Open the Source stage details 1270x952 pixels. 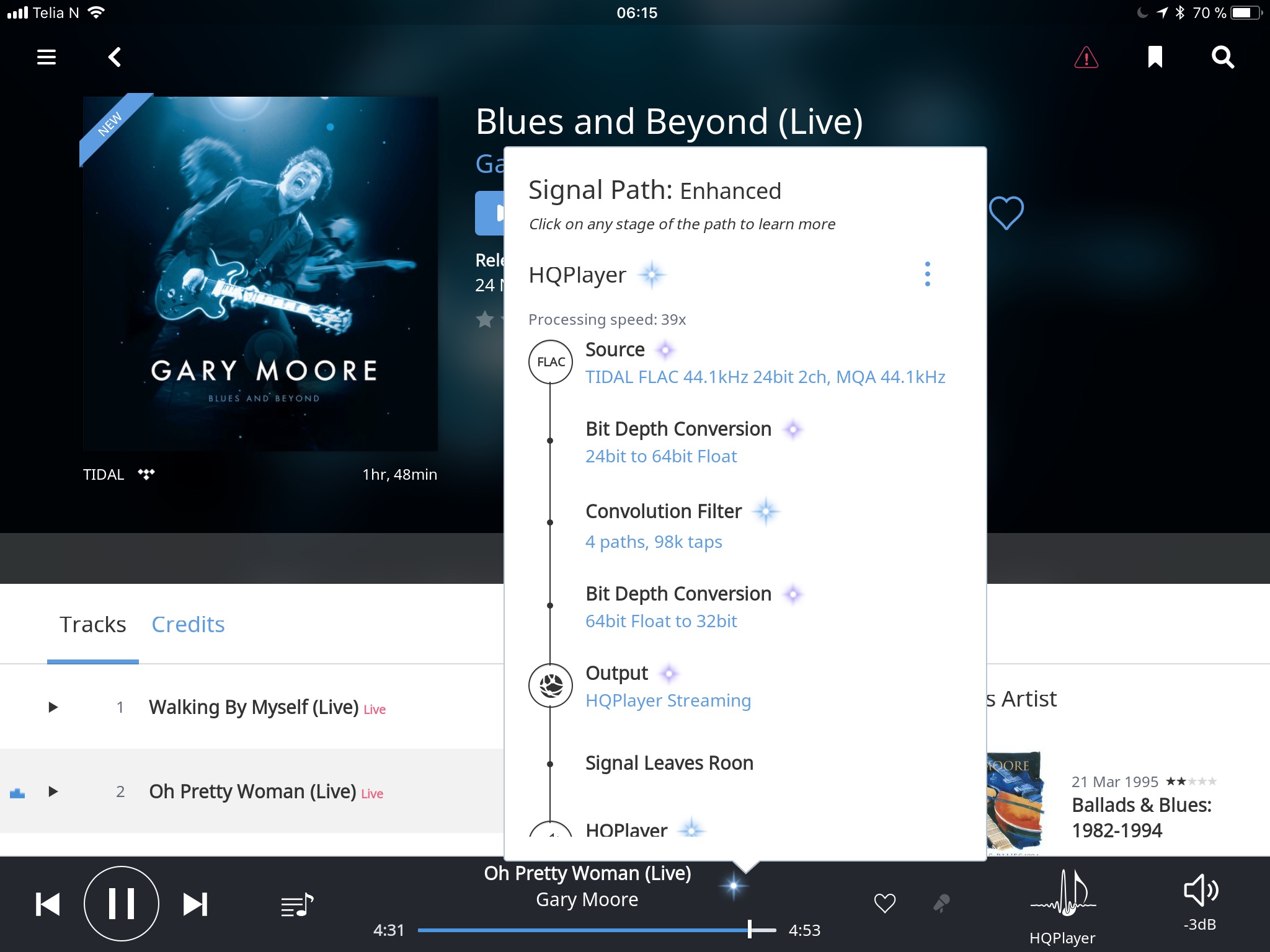click(x=615, y=350)
